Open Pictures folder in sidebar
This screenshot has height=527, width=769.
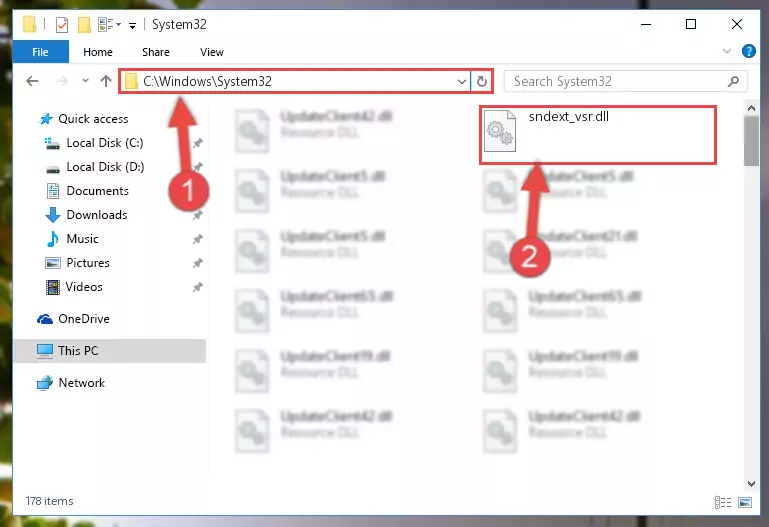pos(88,263)
